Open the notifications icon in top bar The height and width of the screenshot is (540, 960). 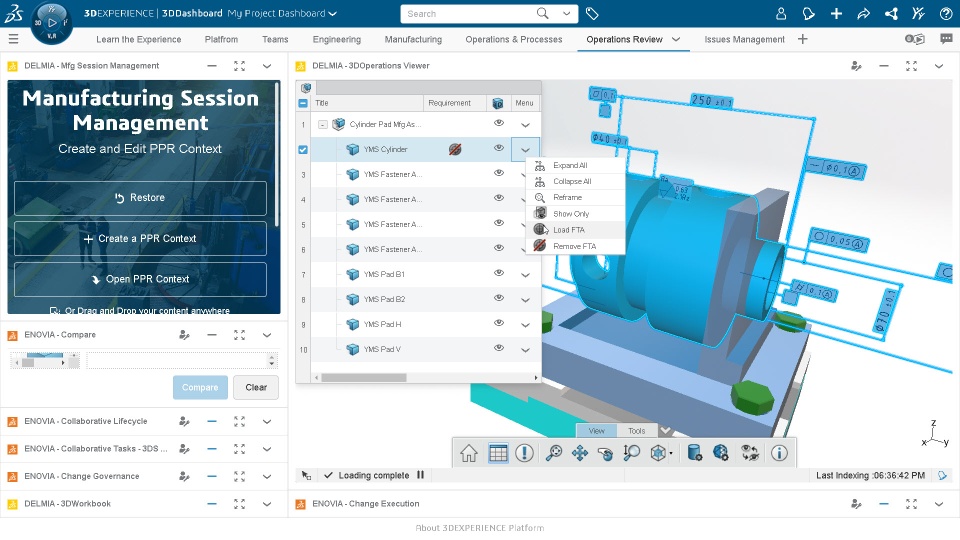tap(808, 13)
